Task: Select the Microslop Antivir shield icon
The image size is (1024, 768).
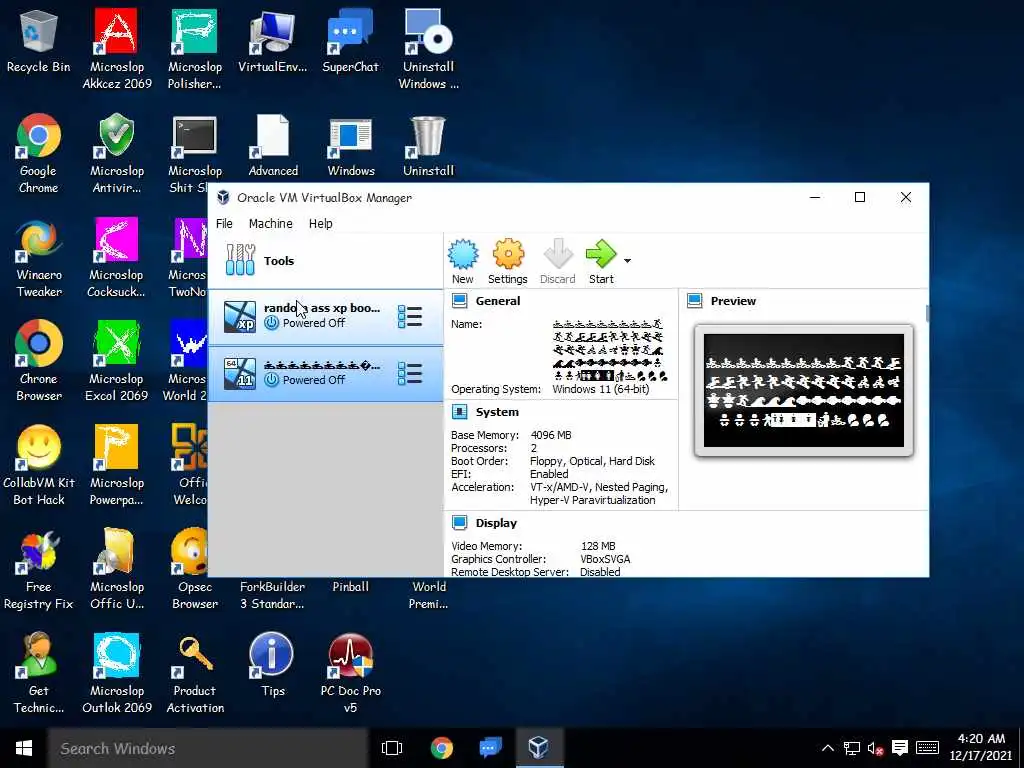Action: (117, 153)
